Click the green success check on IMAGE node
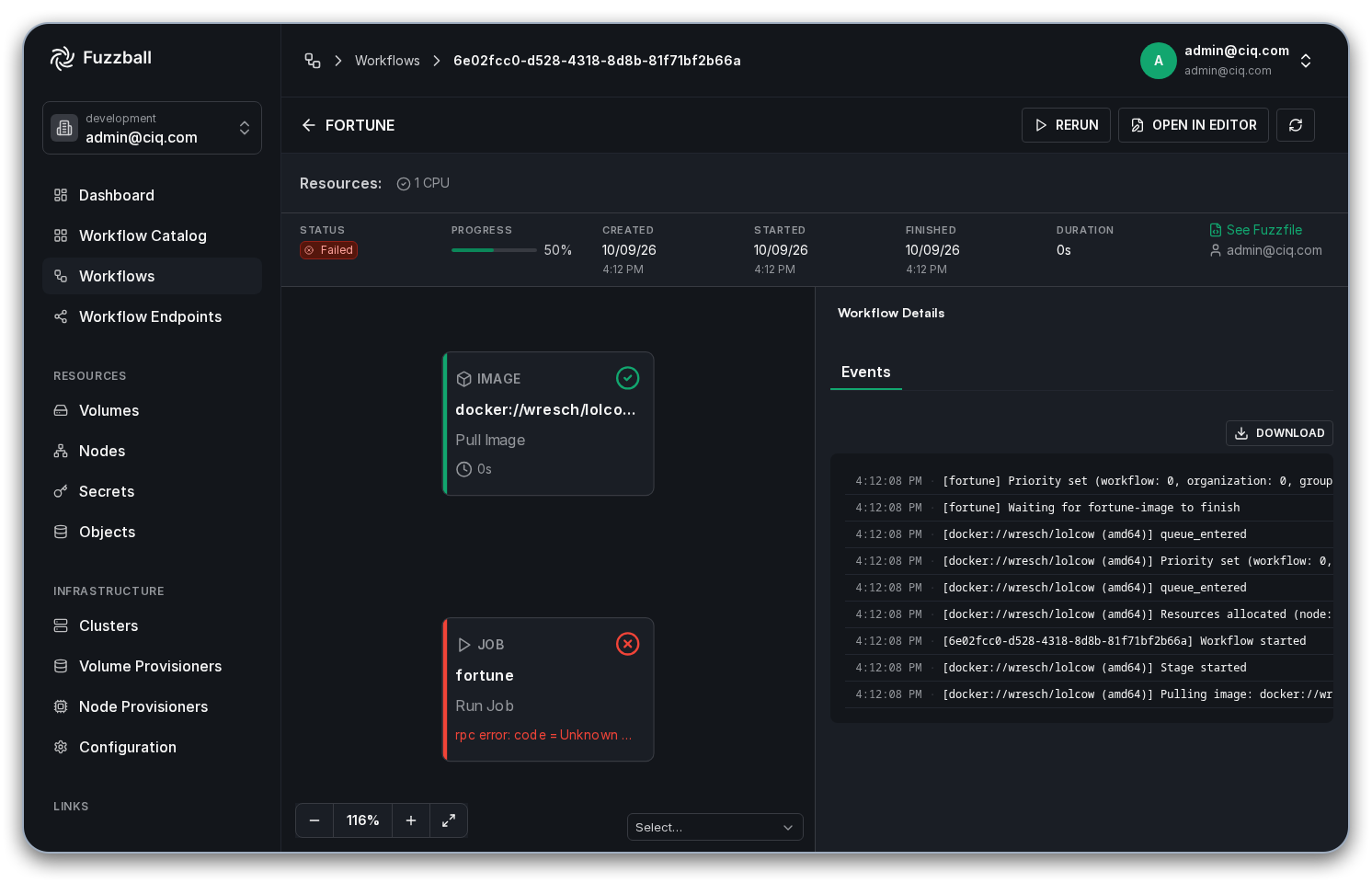This screenshot has width=1372, height=883. point(627,378)
